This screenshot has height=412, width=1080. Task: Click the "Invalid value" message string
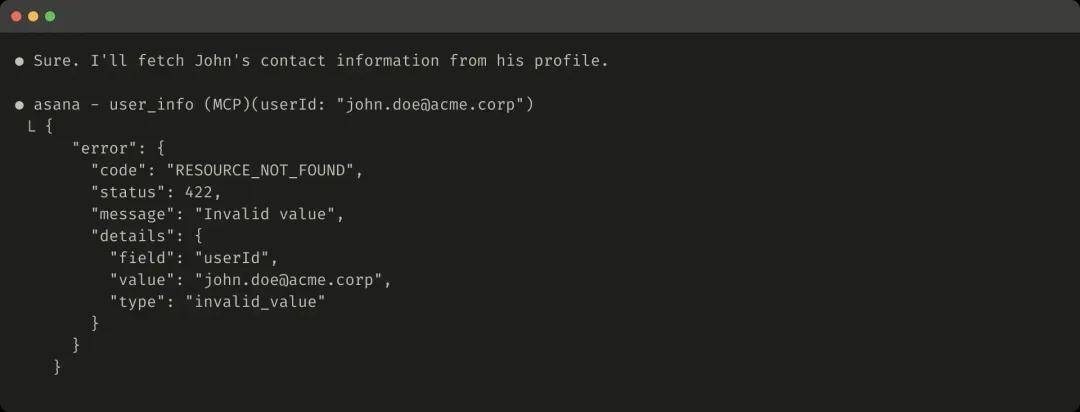coord(269,214)
